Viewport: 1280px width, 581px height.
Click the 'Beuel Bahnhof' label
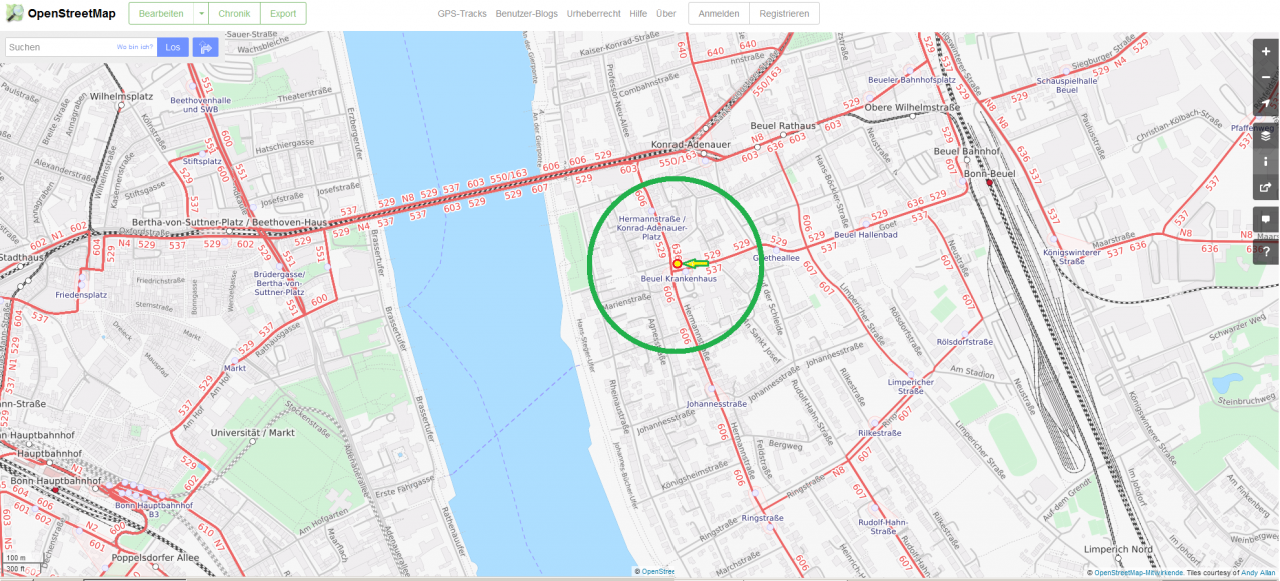pos(967,150)
